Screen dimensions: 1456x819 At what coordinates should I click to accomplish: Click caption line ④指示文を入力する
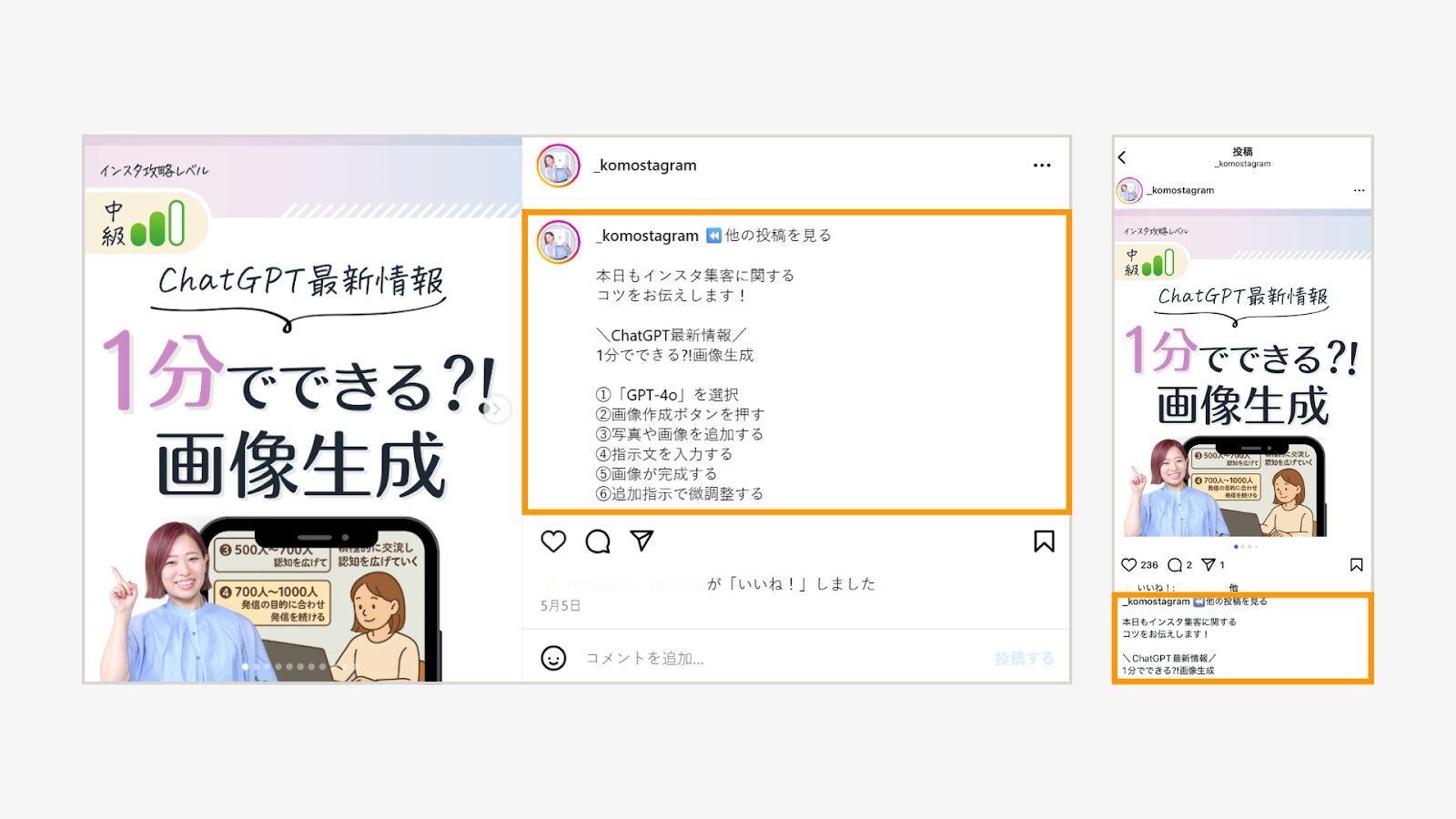663,454
